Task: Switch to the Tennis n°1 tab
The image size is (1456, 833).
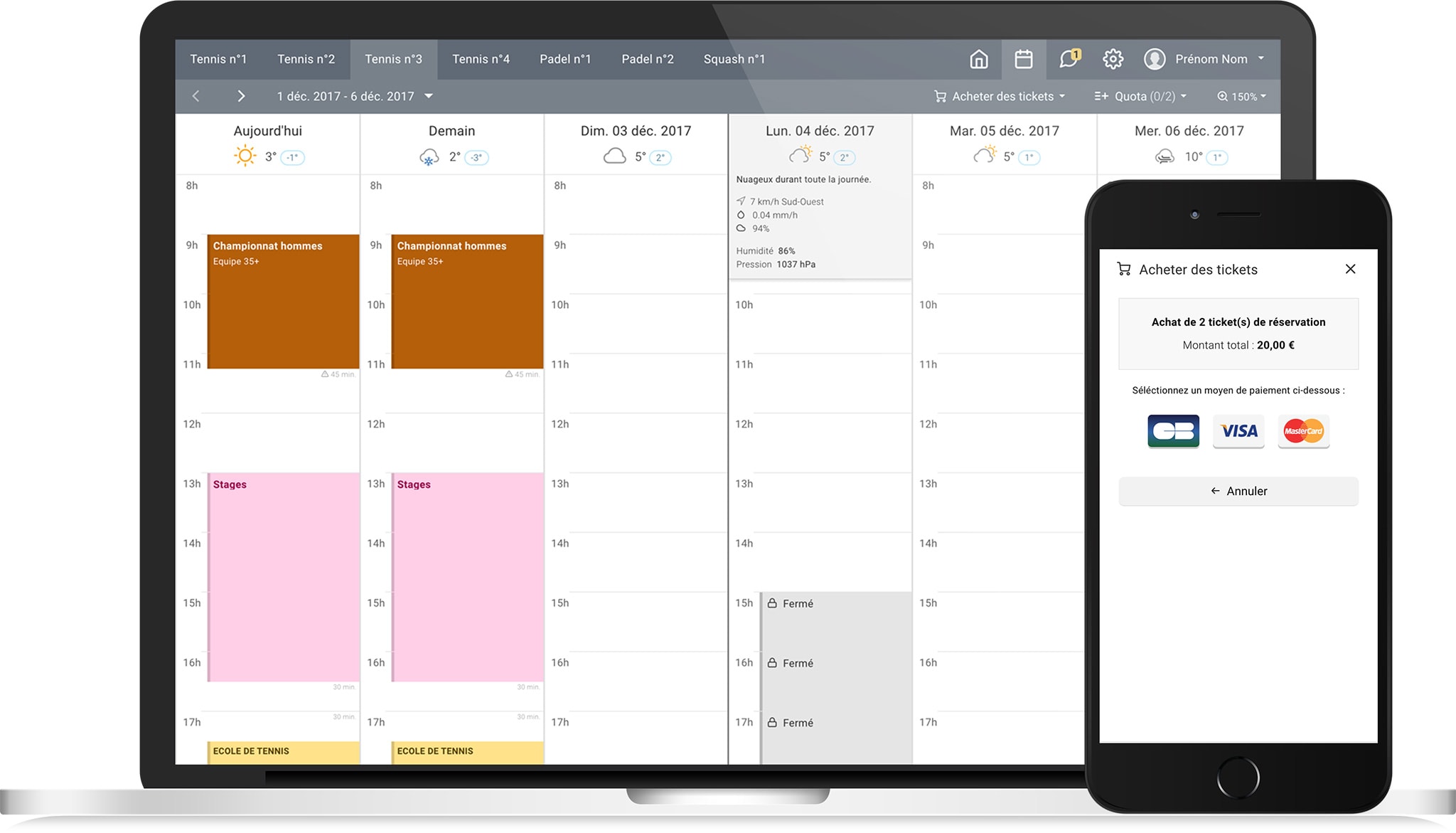Action: pos(218,59)
